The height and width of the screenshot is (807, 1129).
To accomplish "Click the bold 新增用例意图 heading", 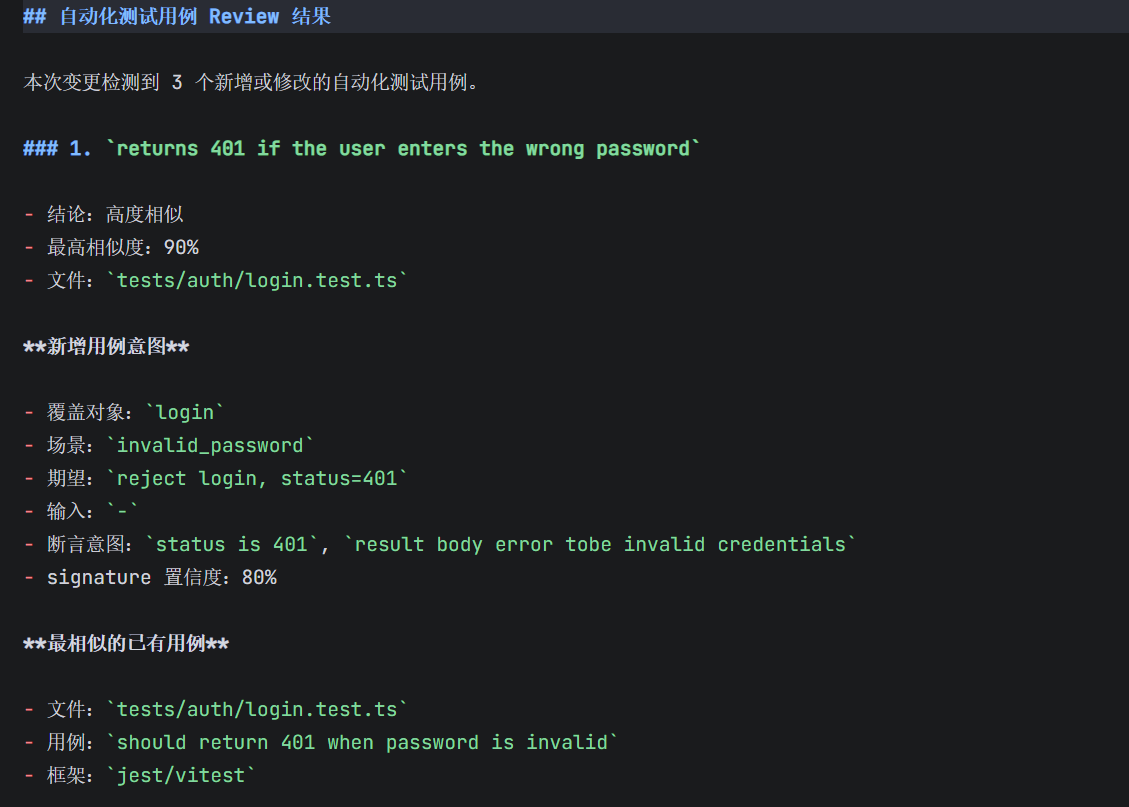I will (x=107, y=346).
